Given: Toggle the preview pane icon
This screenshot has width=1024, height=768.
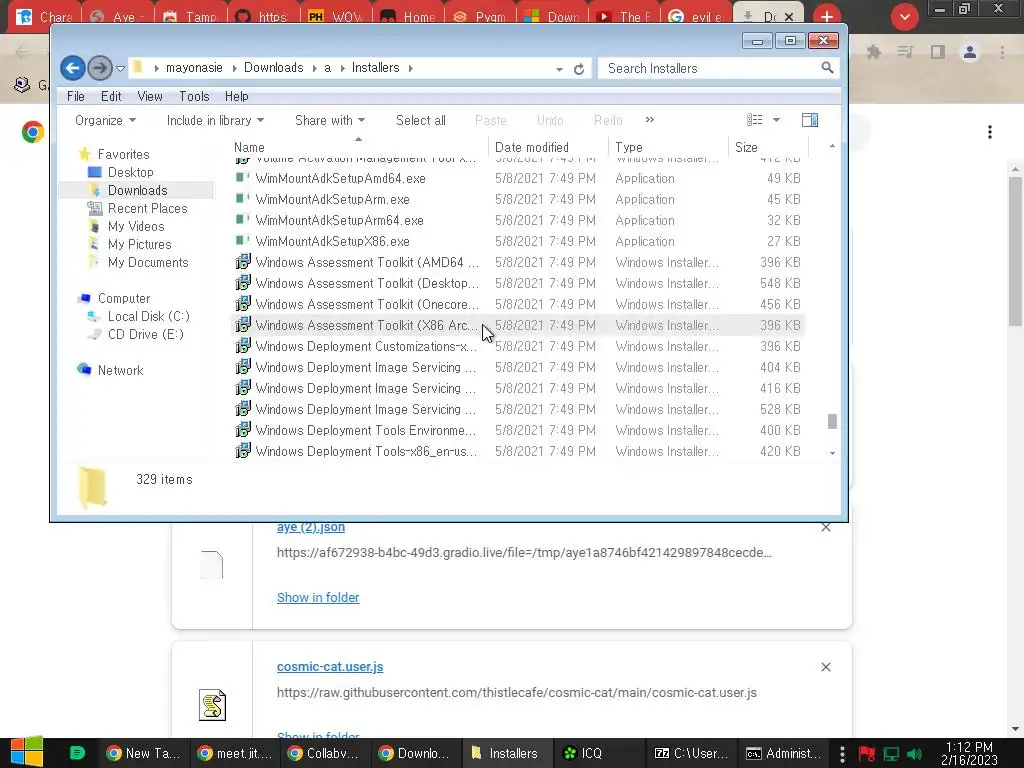Looking at the screenshot, I should coord(810,120).
